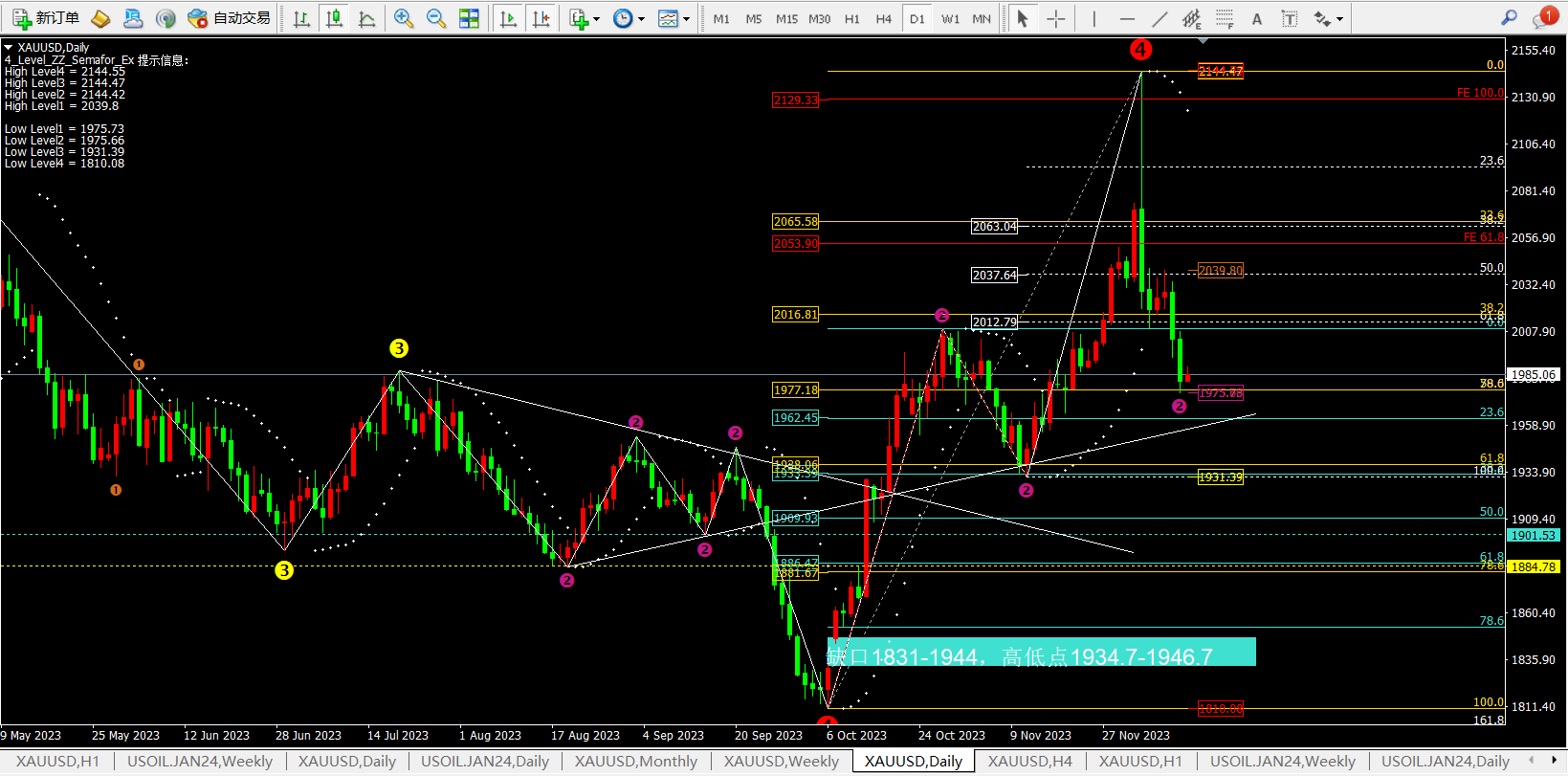Switch to the XAUUSD,Weekly tab

[x=781, y=762]
